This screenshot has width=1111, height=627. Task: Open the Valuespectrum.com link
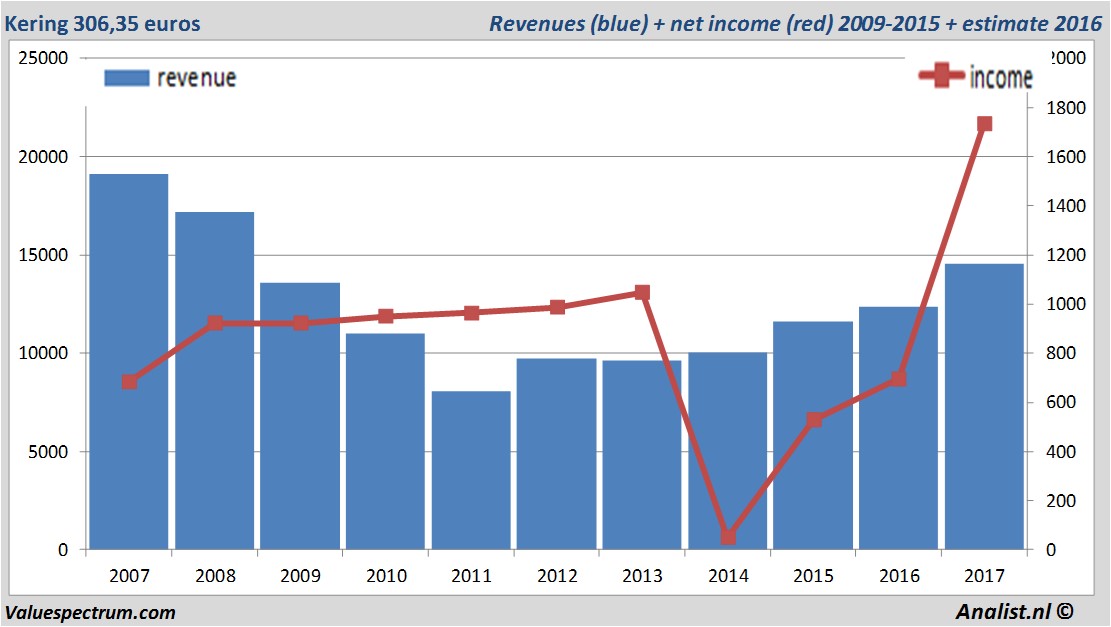pyautogui.click(x=90, y=612)
